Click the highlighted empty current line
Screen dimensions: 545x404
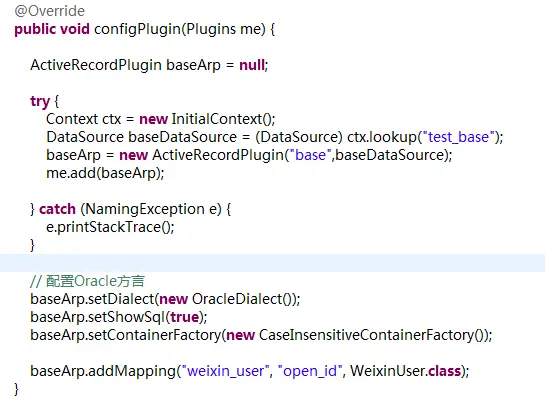[272, 263]
